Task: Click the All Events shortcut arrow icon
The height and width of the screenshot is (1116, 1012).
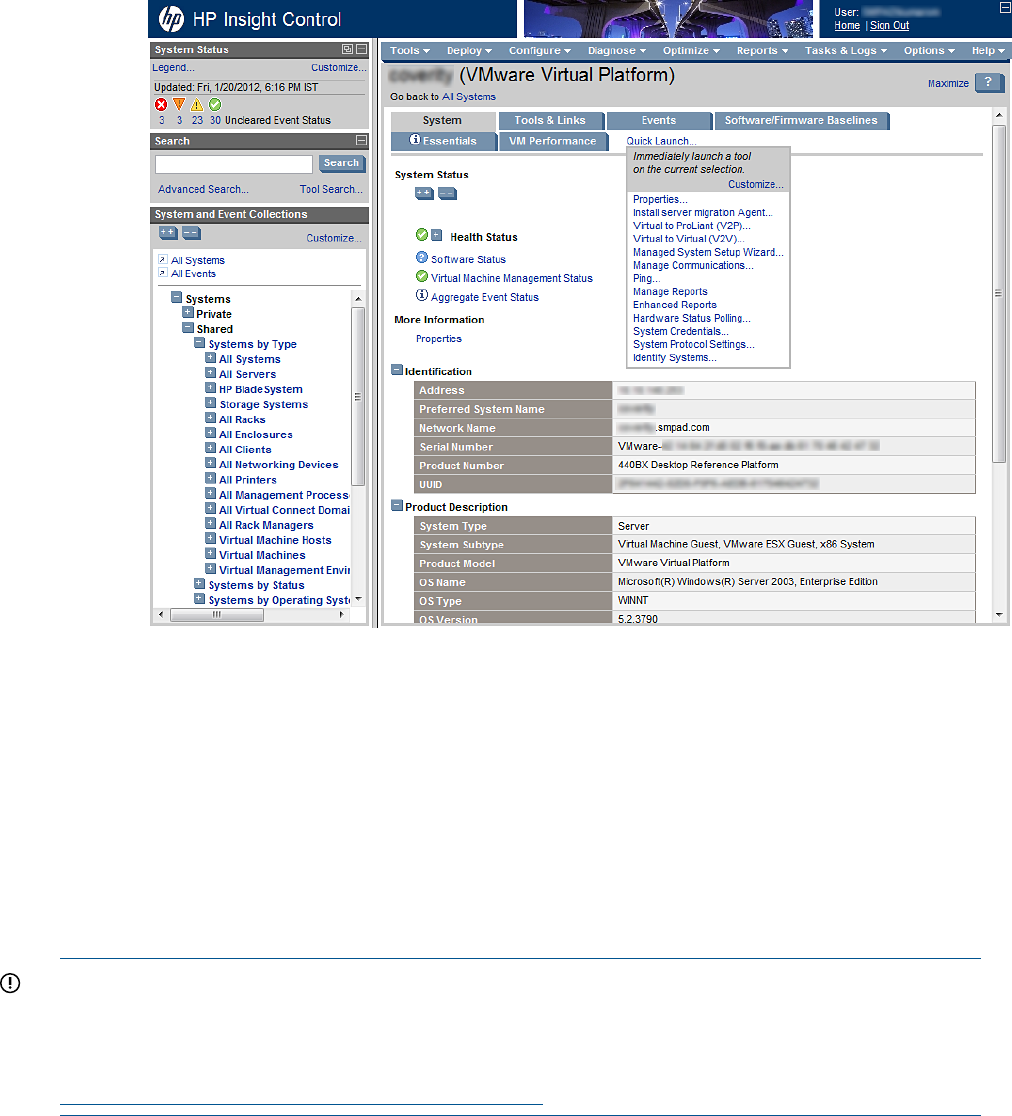Action: point(163,273)
